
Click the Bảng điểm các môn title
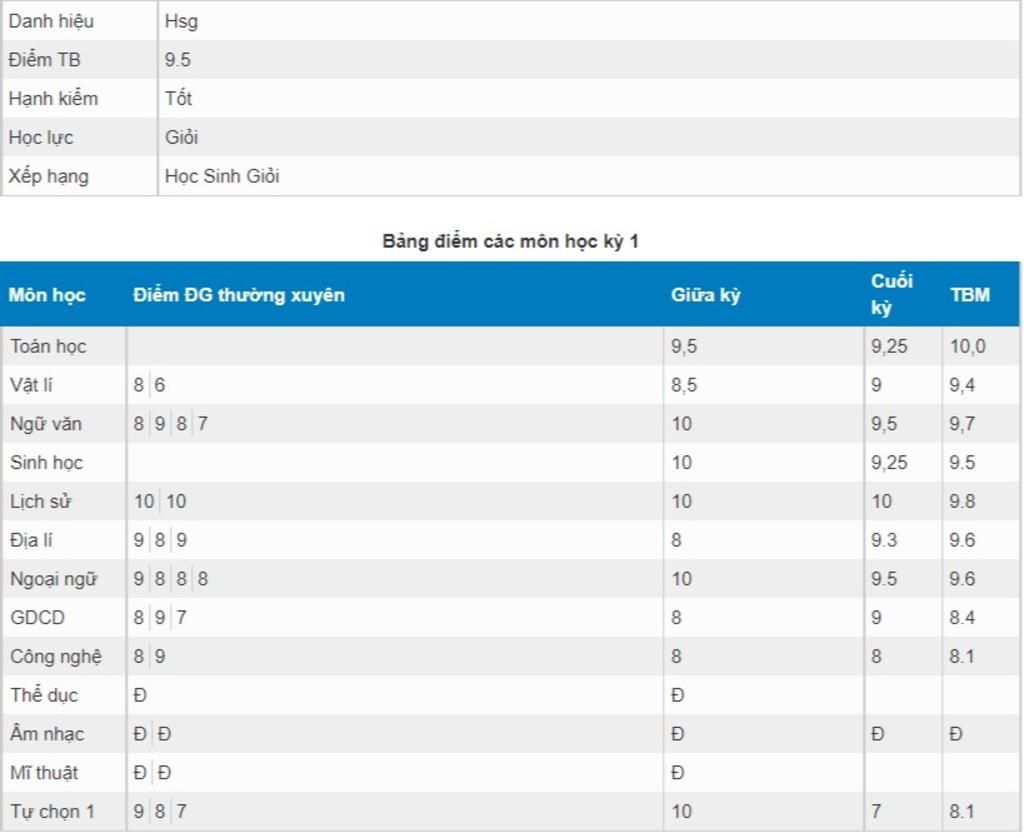[x=510, y=241]
